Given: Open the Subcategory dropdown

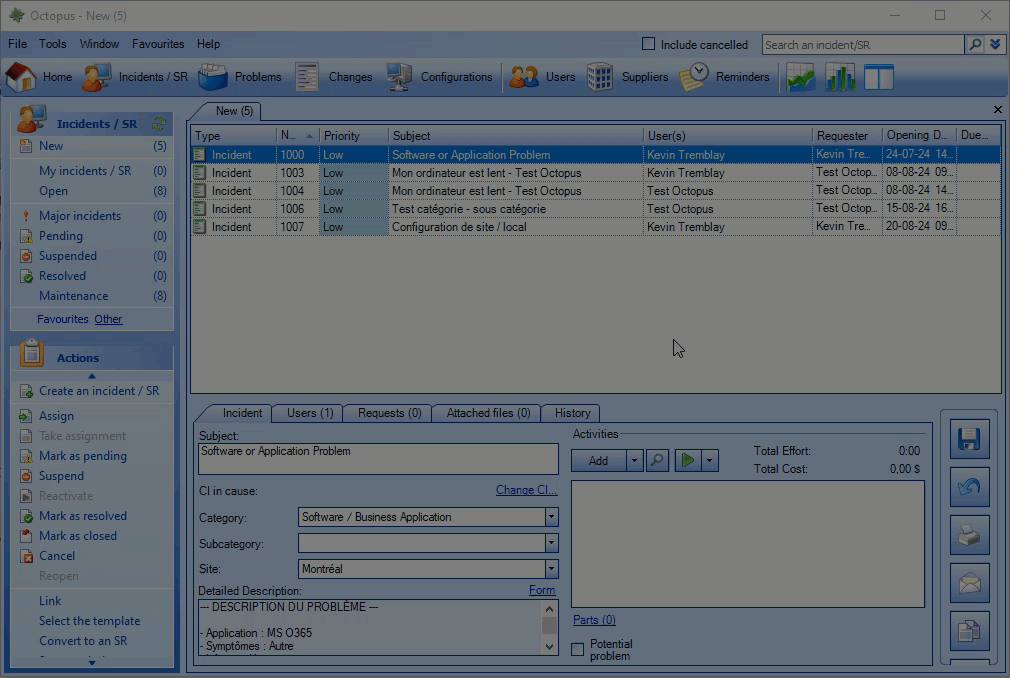Looking at the screenshot, I should click(x=551, y=543).
